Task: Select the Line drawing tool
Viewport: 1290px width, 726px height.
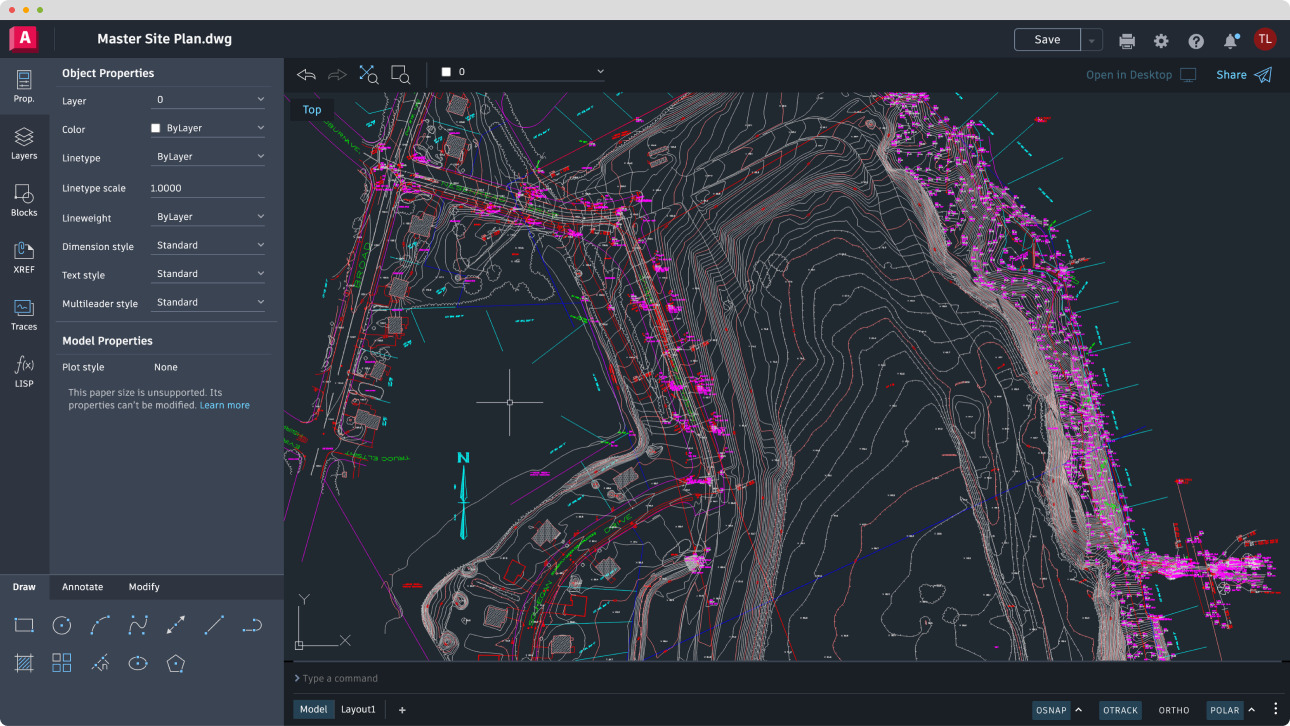Action: pyautogui.click(x=213, y=624)
